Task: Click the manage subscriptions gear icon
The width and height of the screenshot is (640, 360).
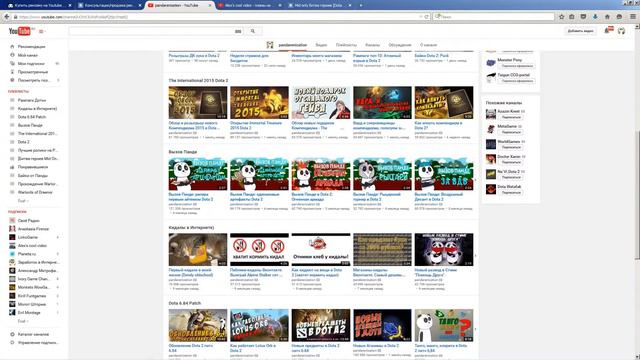Action: [x=12, y=342]
